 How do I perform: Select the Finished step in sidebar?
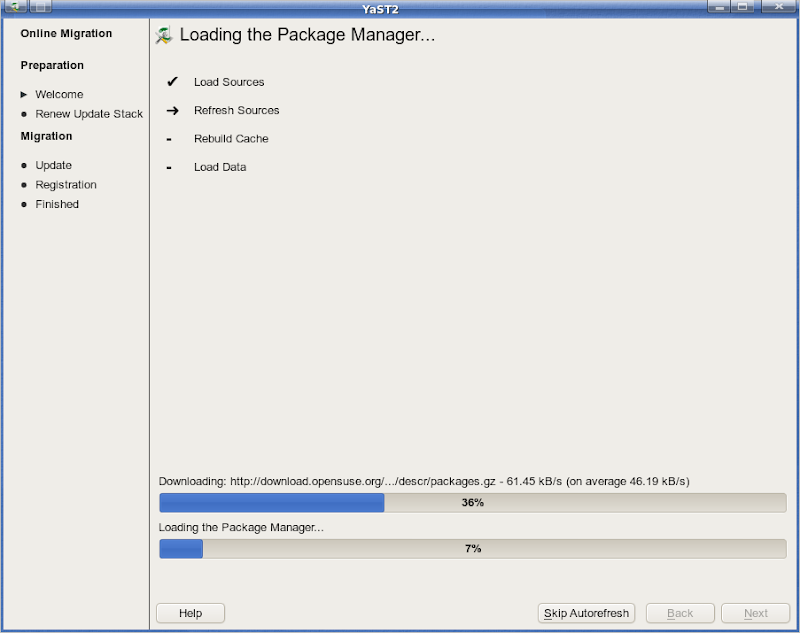[57, 204]
